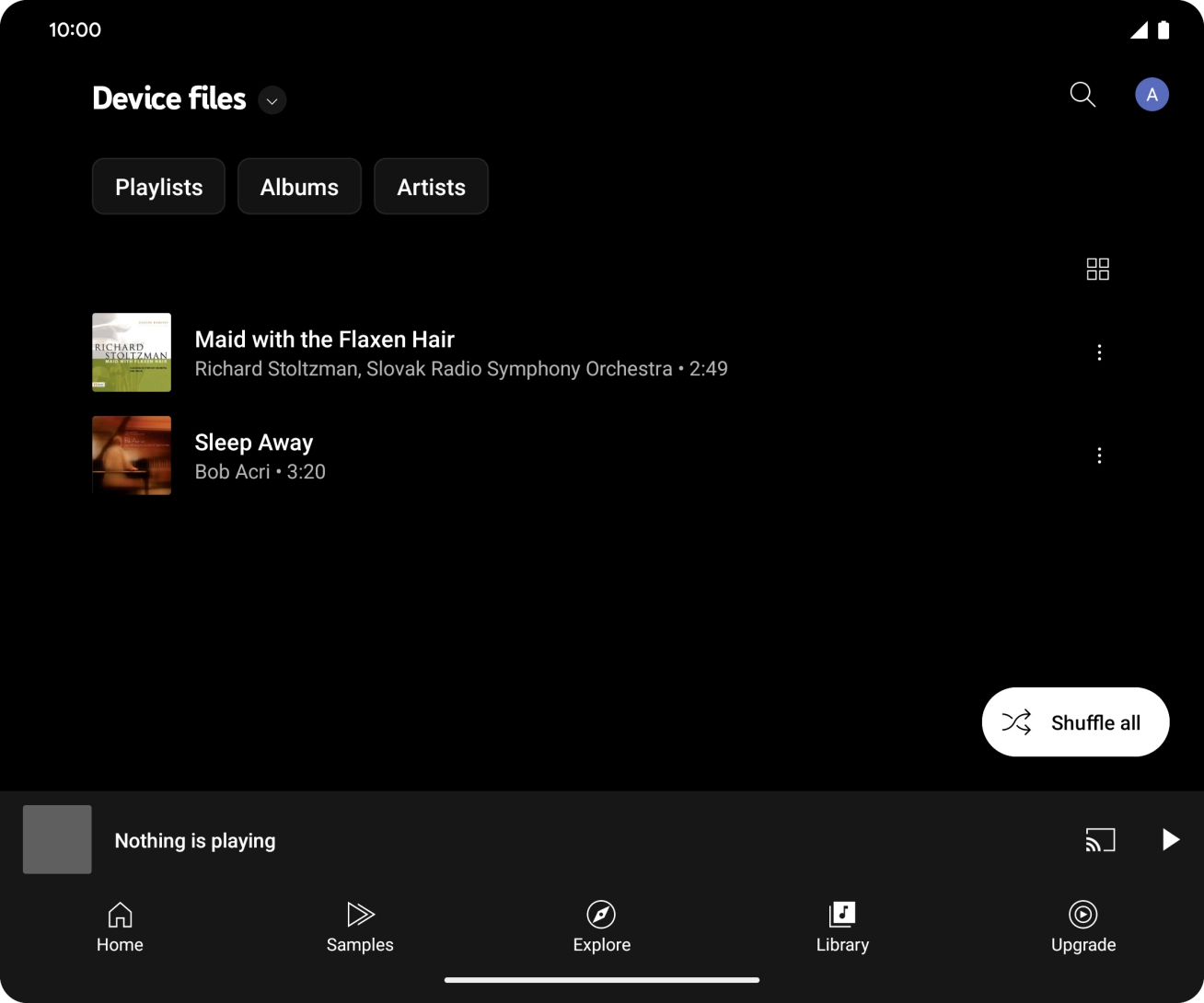Select the Samples icon in bottom navigation

pyautogui.click(x=359, y=926)
